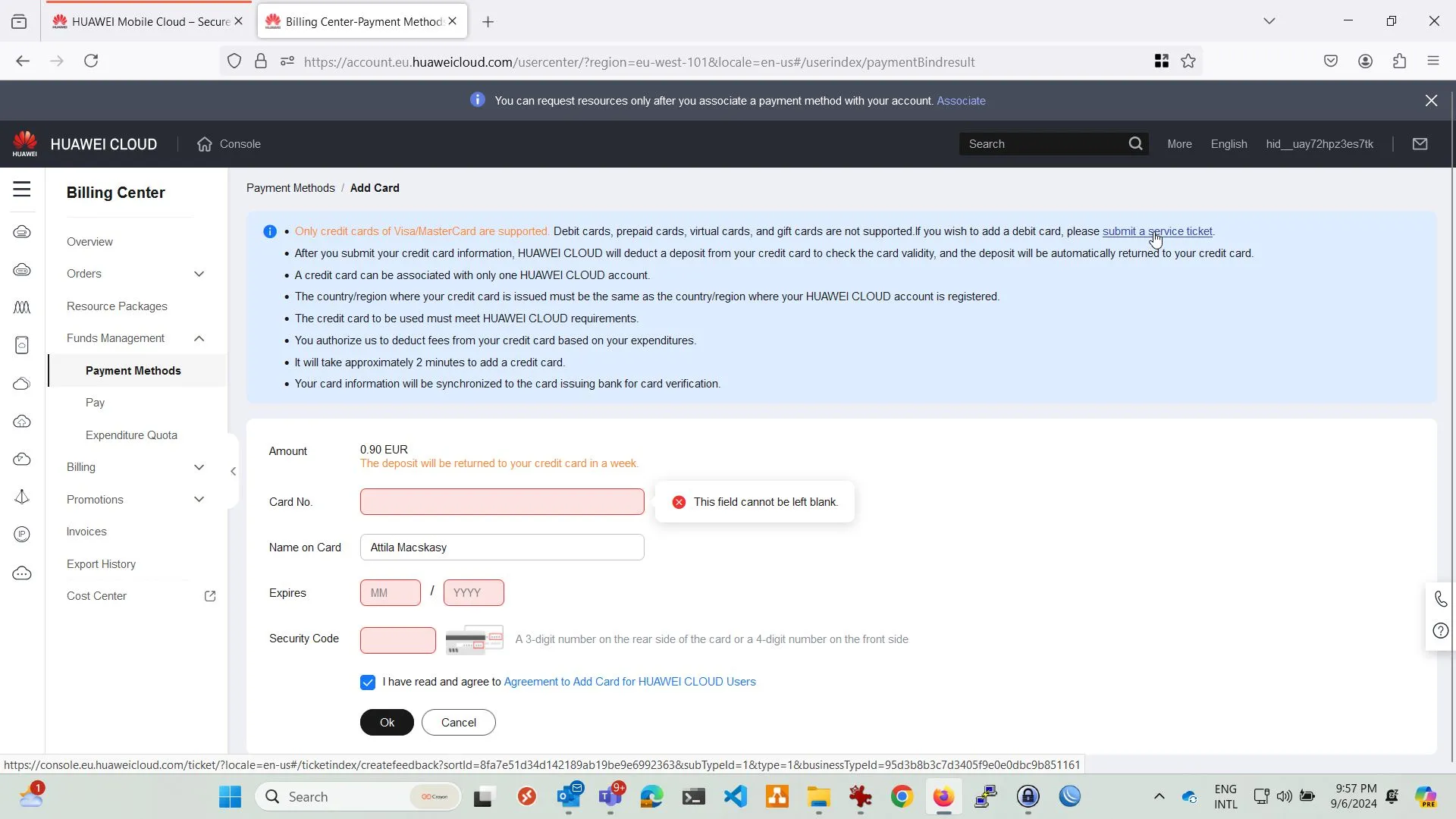Open Visual Studio Code from the taskbar

click(736, 797)
